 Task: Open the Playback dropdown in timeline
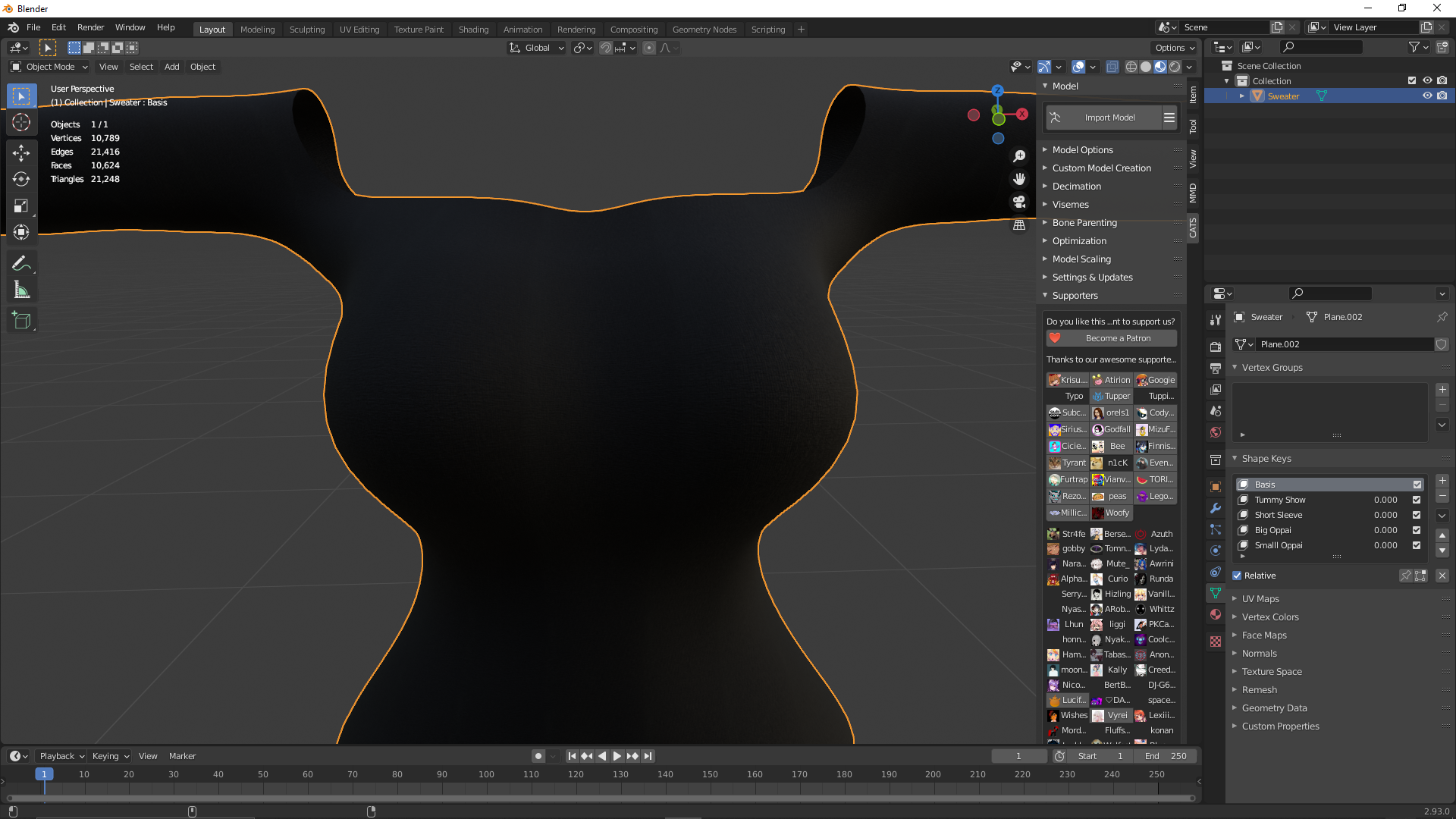(61, 756)
